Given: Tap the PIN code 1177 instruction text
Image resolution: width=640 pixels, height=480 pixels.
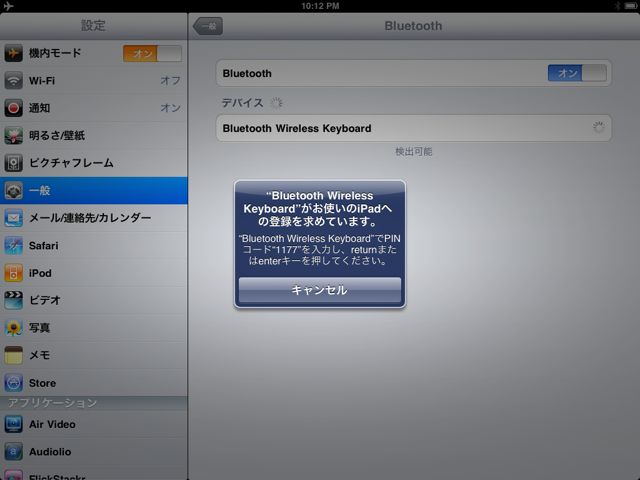Looking at the screenshot, I should tap(320, 249).
